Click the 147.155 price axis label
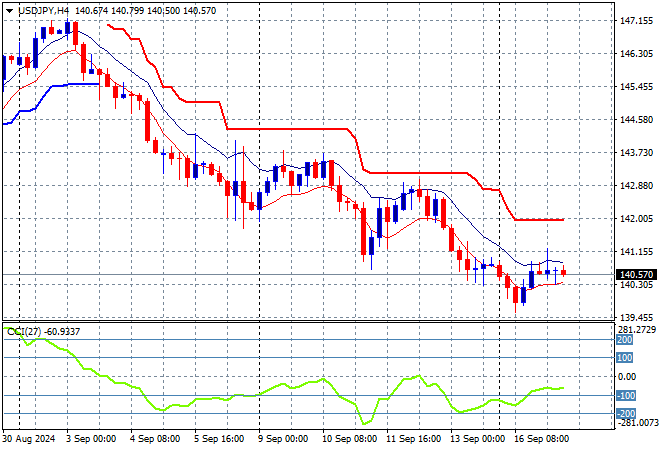The image size is (660, 450). tap(636, 20)
